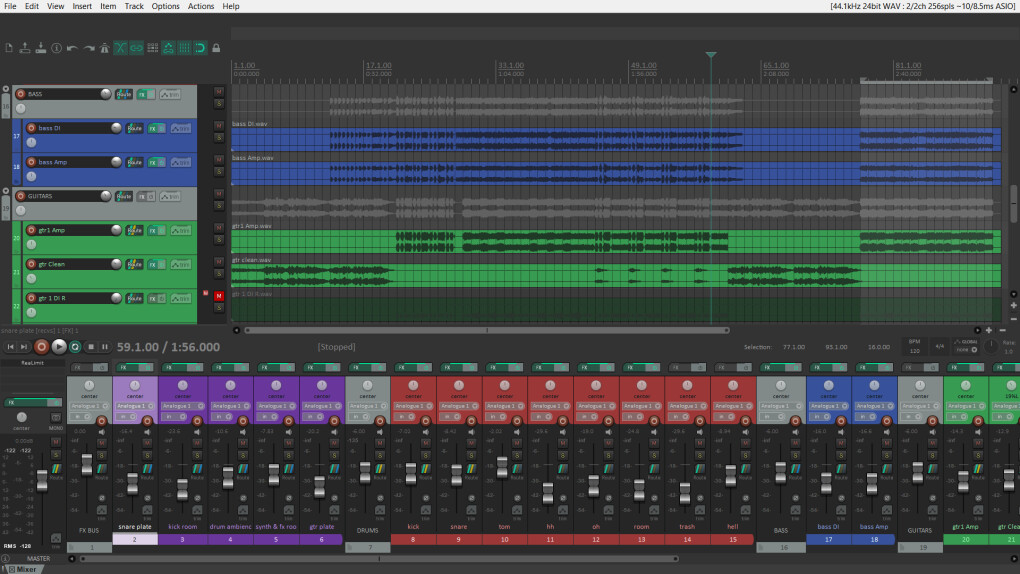Image resolution: width=1020 pixels, height=574 pixels.
Task: Click the 4/4 time signature field
Action: [x=939, y=346]
